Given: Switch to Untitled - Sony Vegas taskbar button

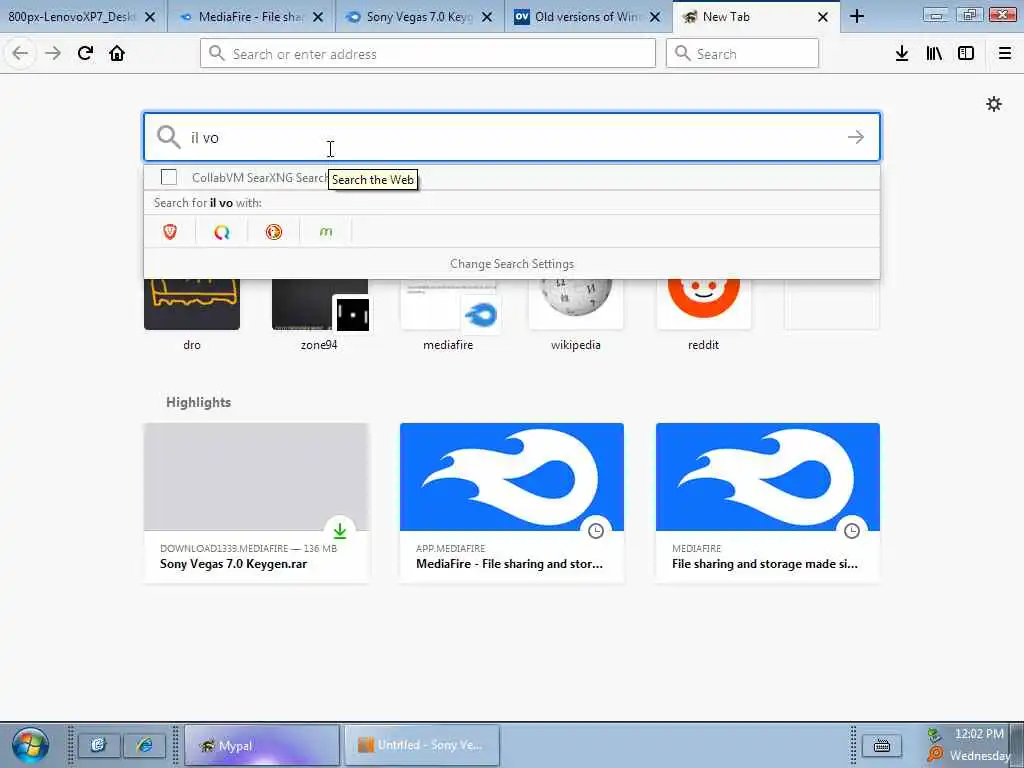Looking at the screenshot, I should coord(421,745).
